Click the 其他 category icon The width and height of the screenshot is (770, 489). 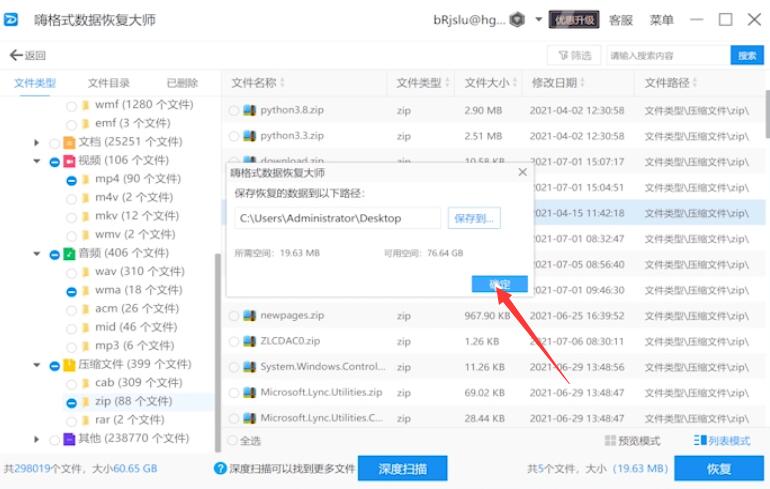pyautogui.click(x=69, y=439)
